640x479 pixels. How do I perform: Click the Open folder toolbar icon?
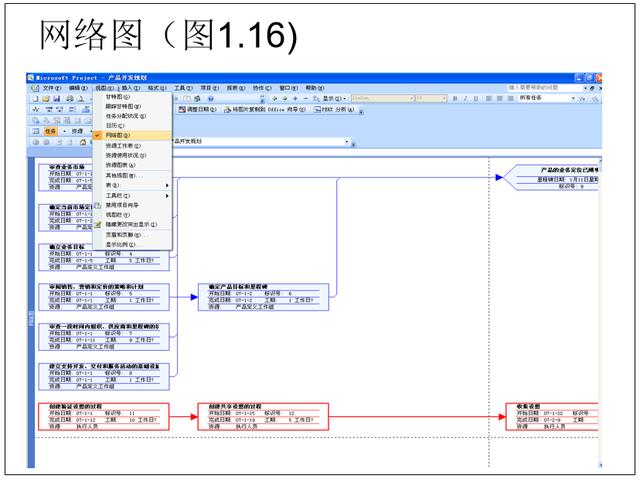(46, 99)
